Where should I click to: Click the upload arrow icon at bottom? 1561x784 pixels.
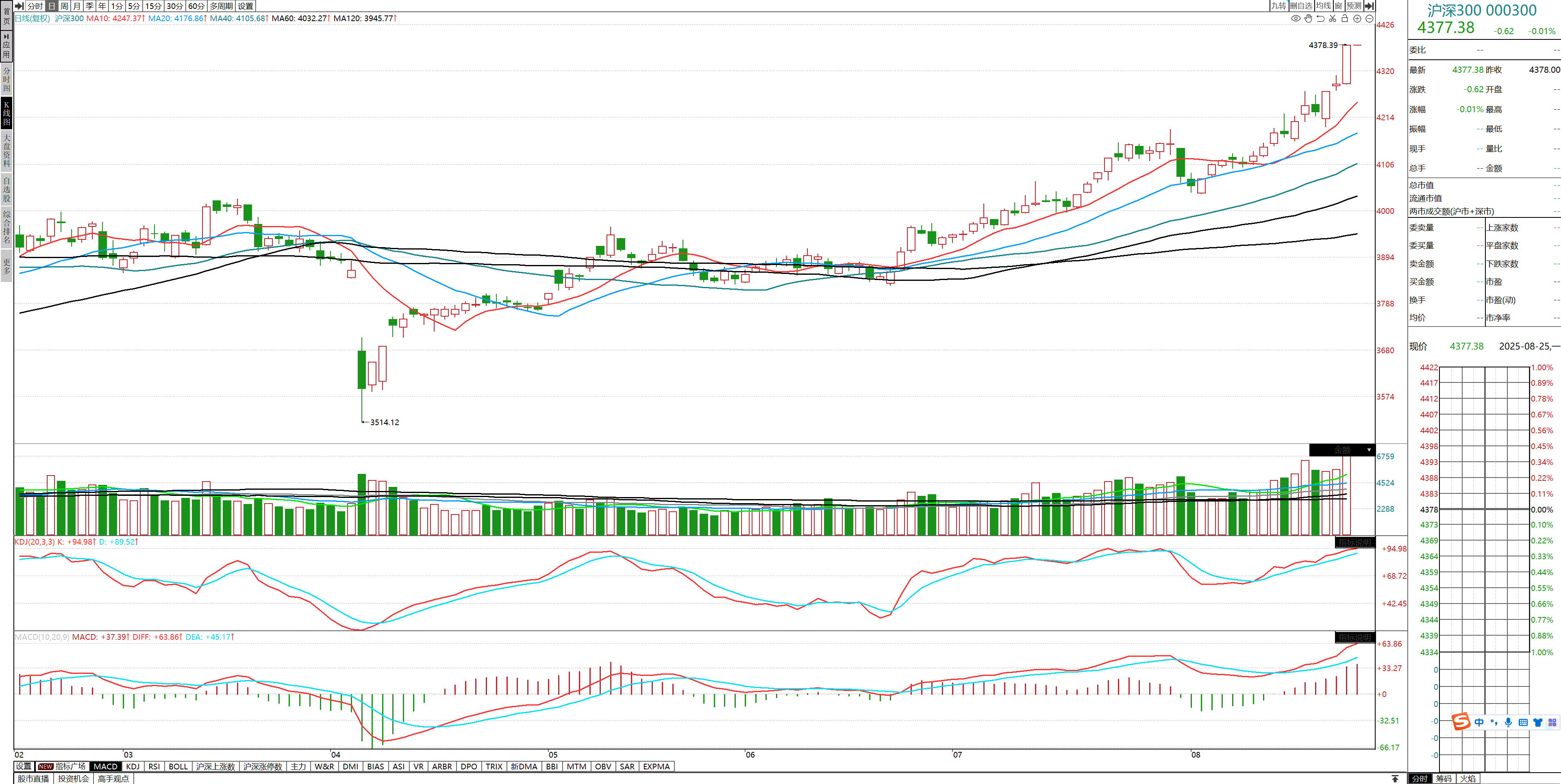click(1395, 779)
